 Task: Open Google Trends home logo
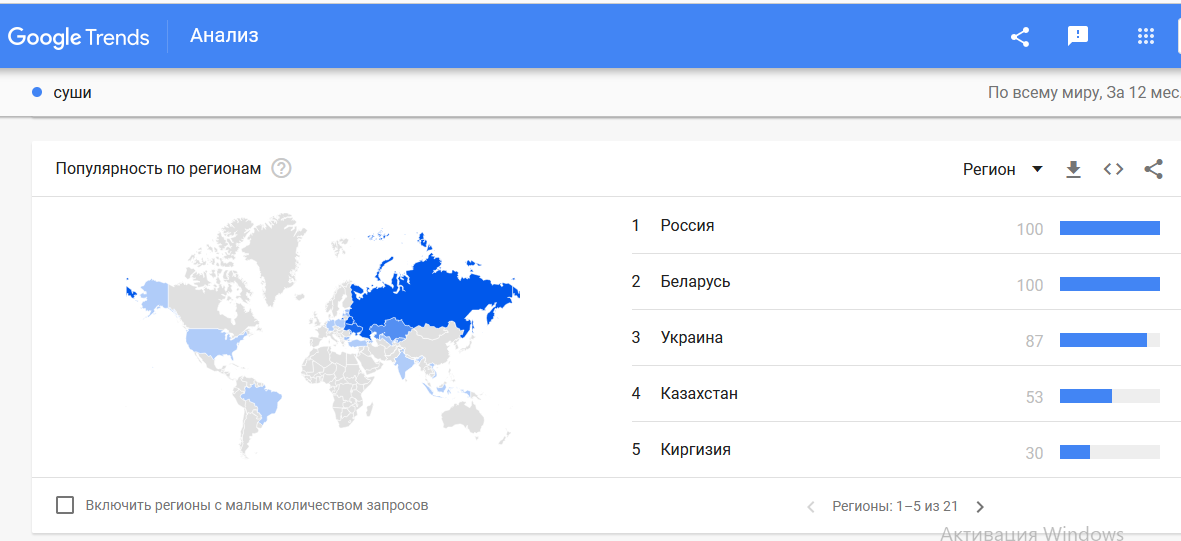(78, 36)
